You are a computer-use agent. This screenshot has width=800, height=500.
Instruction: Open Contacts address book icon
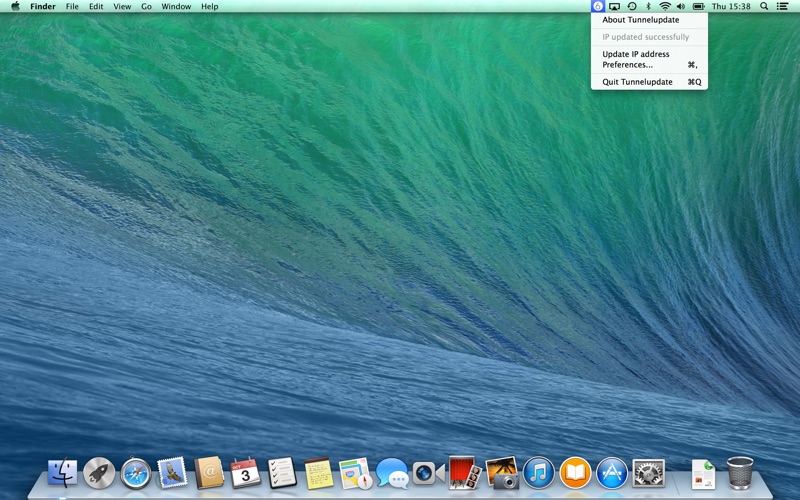coord(209,473)
